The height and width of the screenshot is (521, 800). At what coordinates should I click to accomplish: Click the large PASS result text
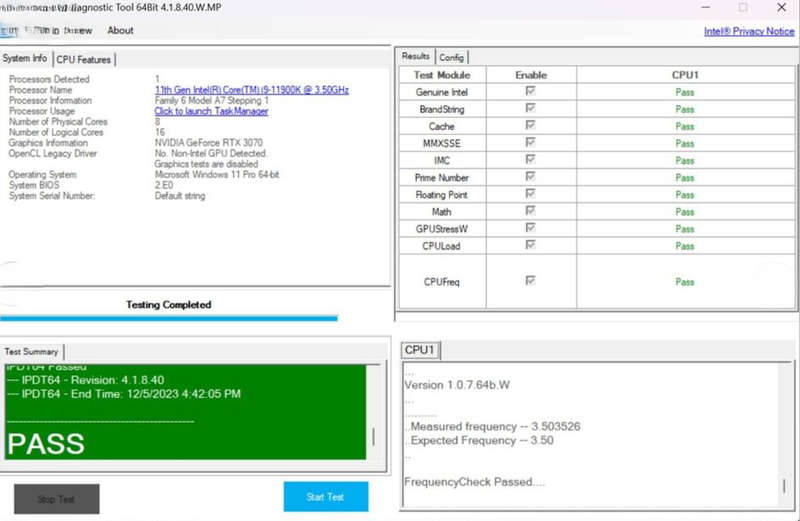pyautogui.click(x=46, y=444)
